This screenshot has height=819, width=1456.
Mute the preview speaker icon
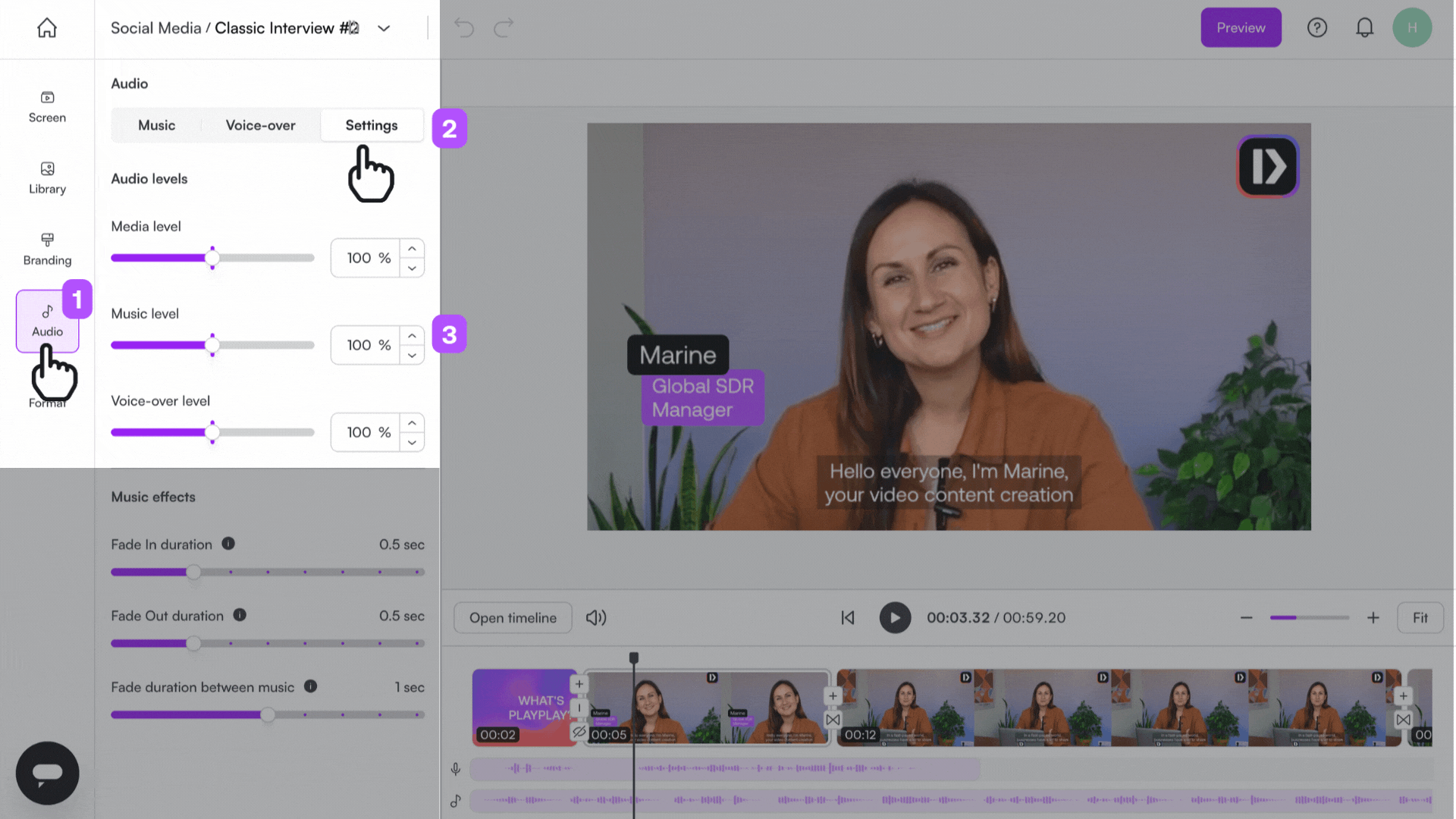tap(596, 617)
